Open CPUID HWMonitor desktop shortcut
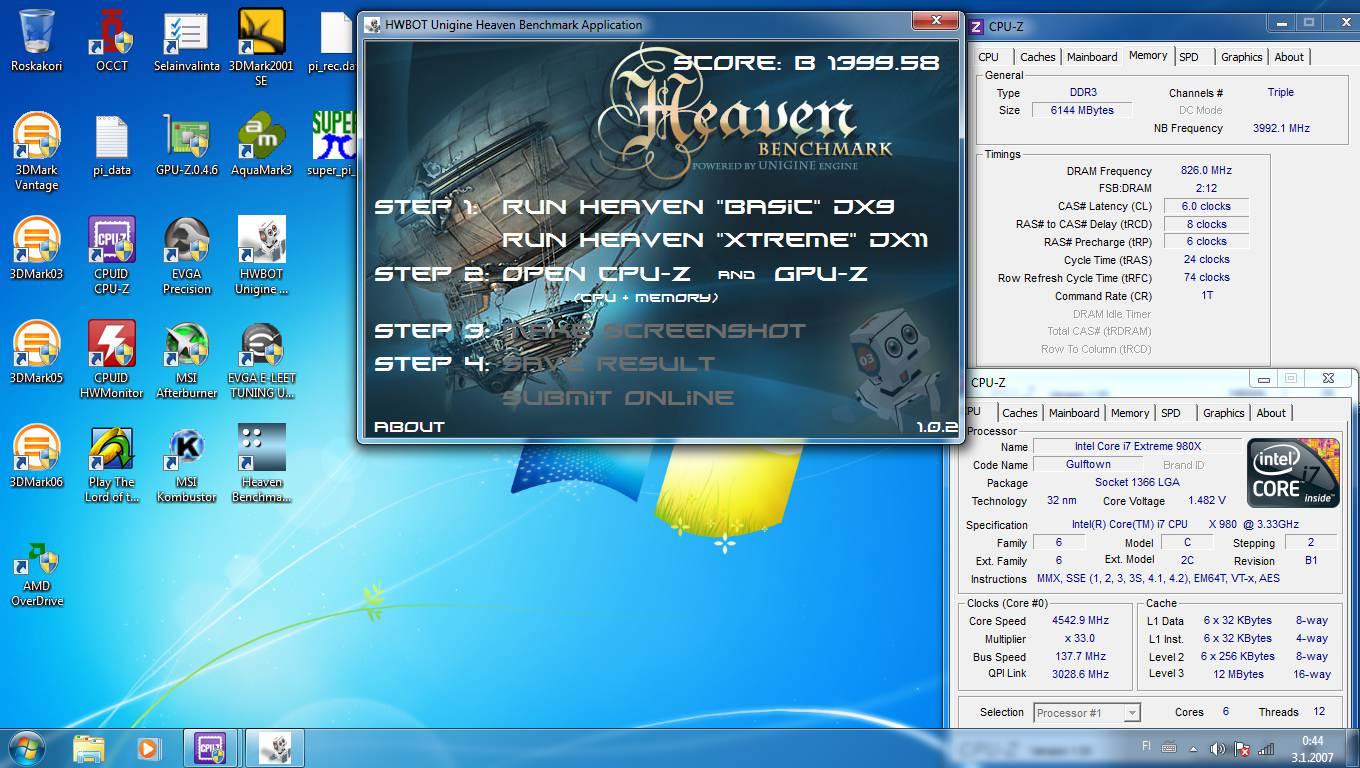The width and height of the screenshot is (1360, 768). coord(112,359)
